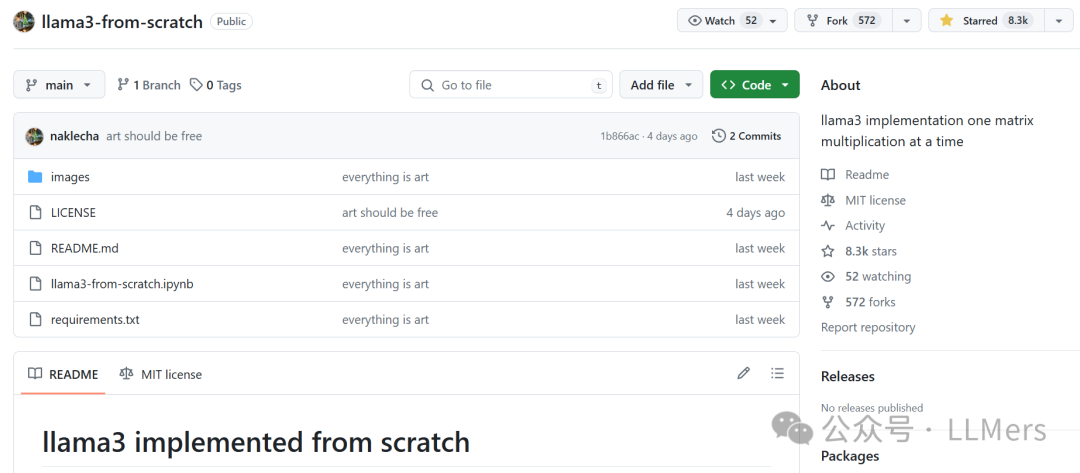Click the pencil edit README icon
The width and height of the screenshot is (1080, 473).
(743, 373)
